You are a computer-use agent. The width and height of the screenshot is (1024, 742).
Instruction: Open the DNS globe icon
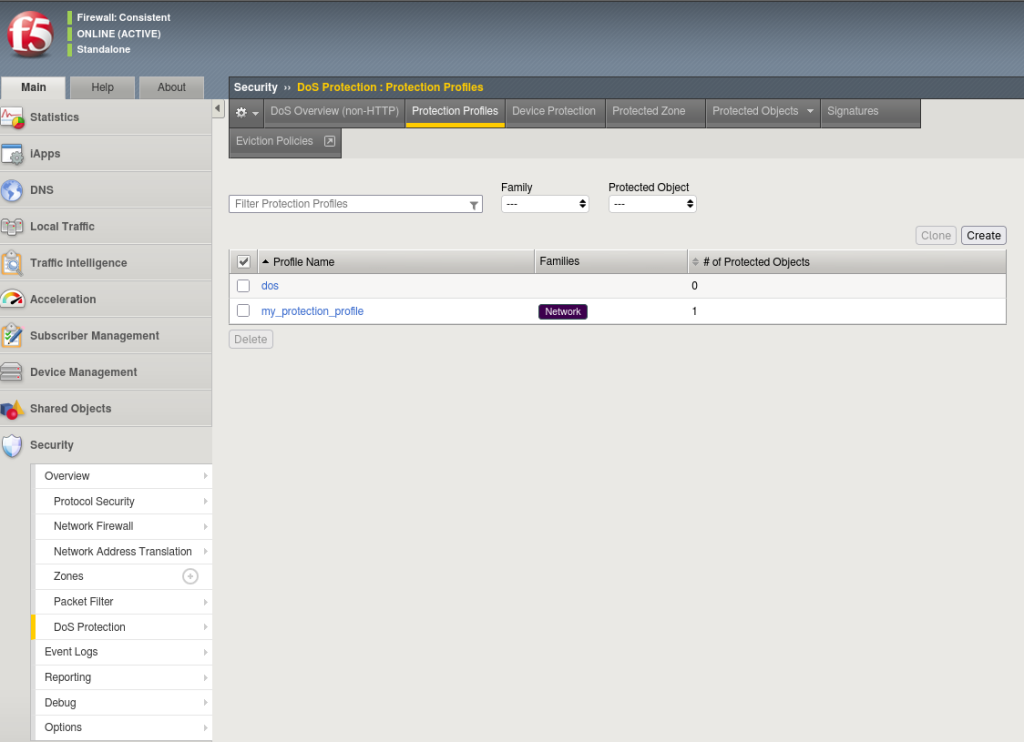tap(13, 190)
